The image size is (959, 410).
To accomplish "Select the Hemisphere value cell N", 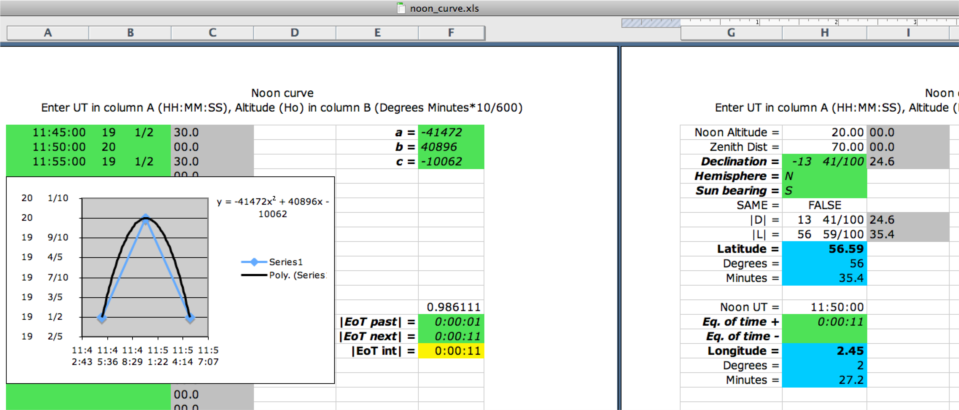I will tap(824, 176).
